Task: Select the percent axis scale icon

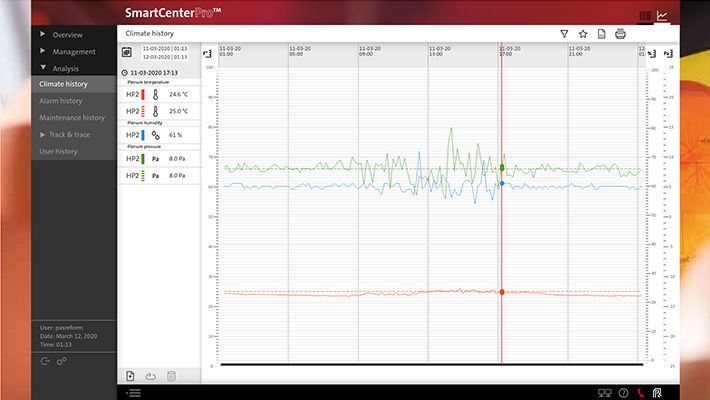Action: click(652, 53)
